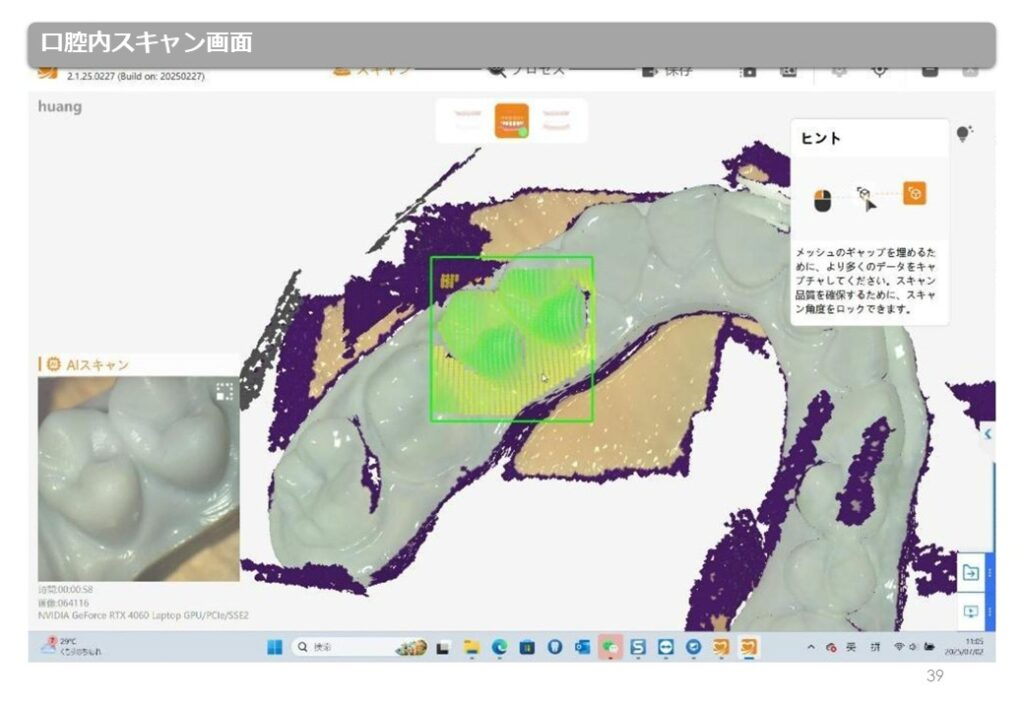The height and width of the screenshot is (709, 1024).
Task: Click the lightbulb hint icon
Action: (964, 134)
